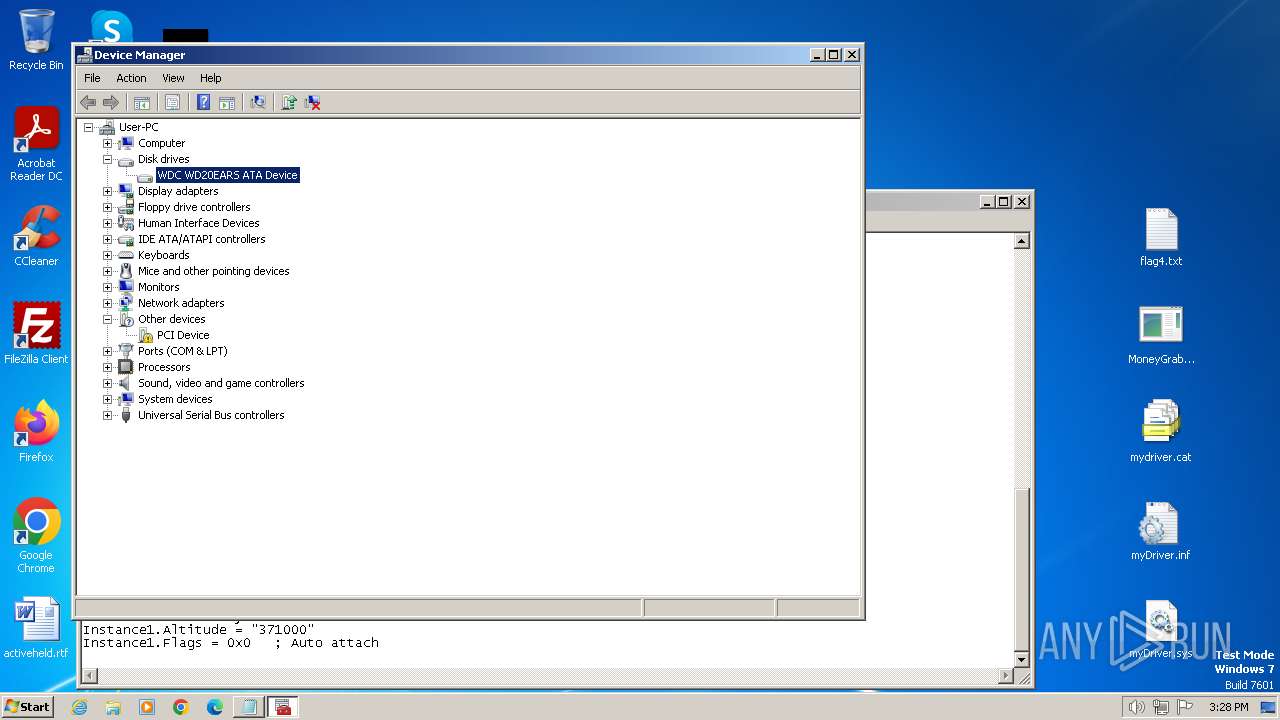Expand the Display adapters category

107,191
